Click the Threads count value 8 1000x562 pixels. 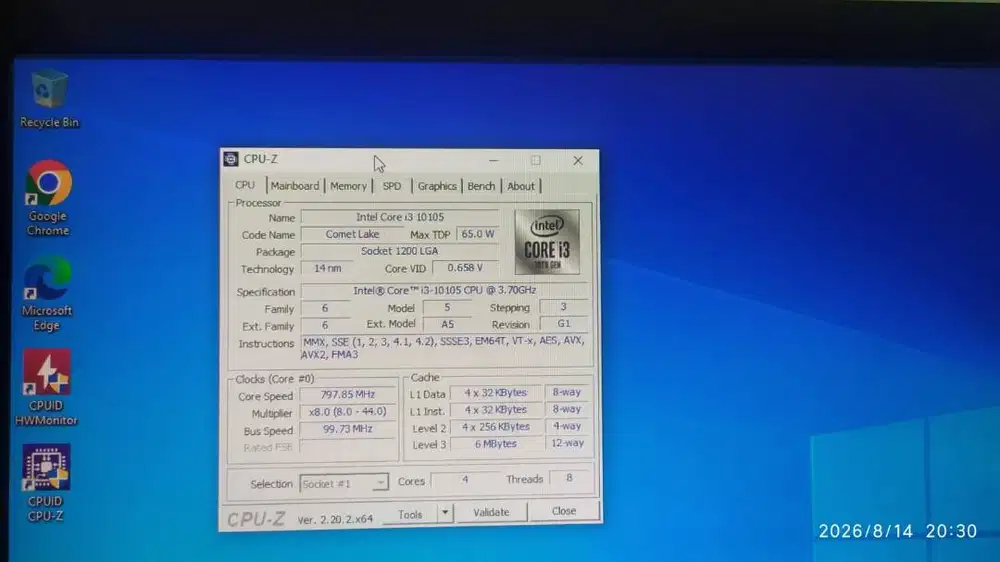pos(569,478)
